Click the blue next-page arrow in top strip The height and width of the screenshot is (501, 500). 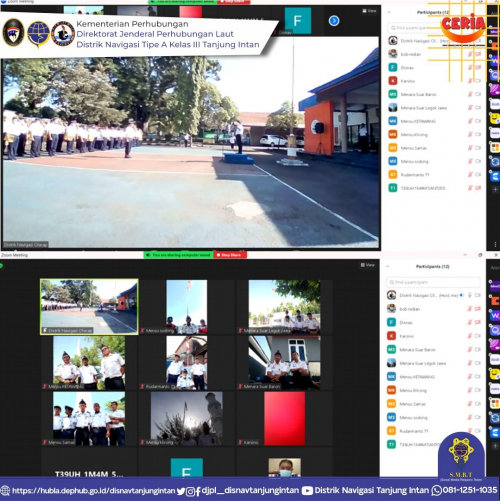pyautogui.click(x=334, y=21)
